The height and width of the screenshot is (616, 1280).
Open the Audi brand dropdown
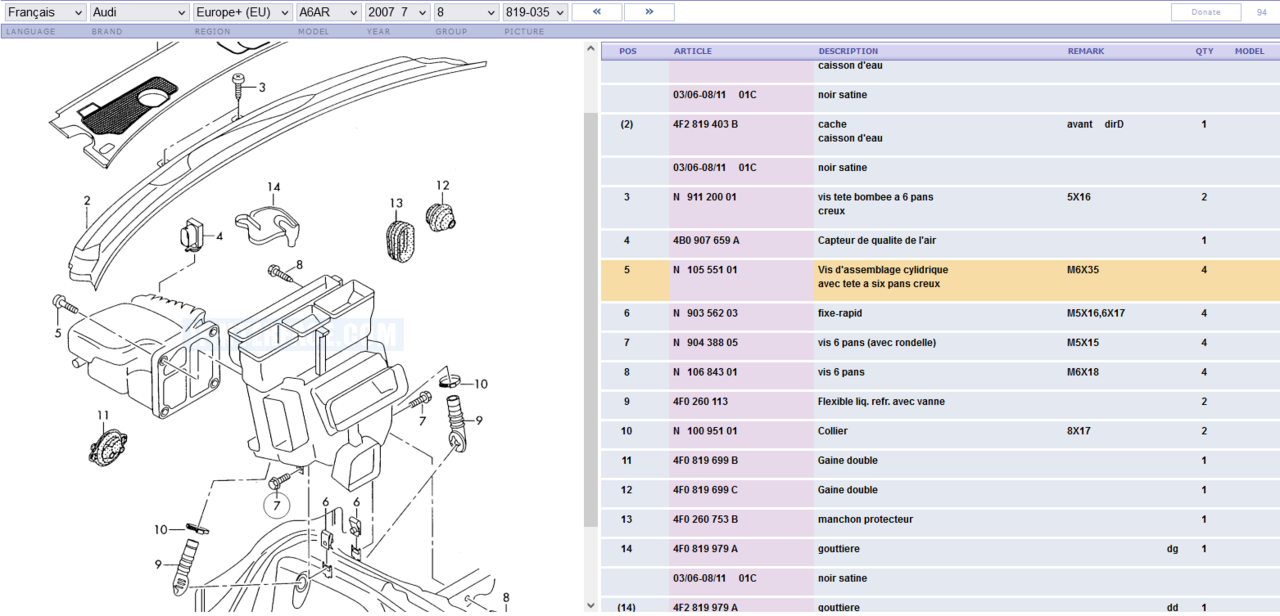coord(139,12)
